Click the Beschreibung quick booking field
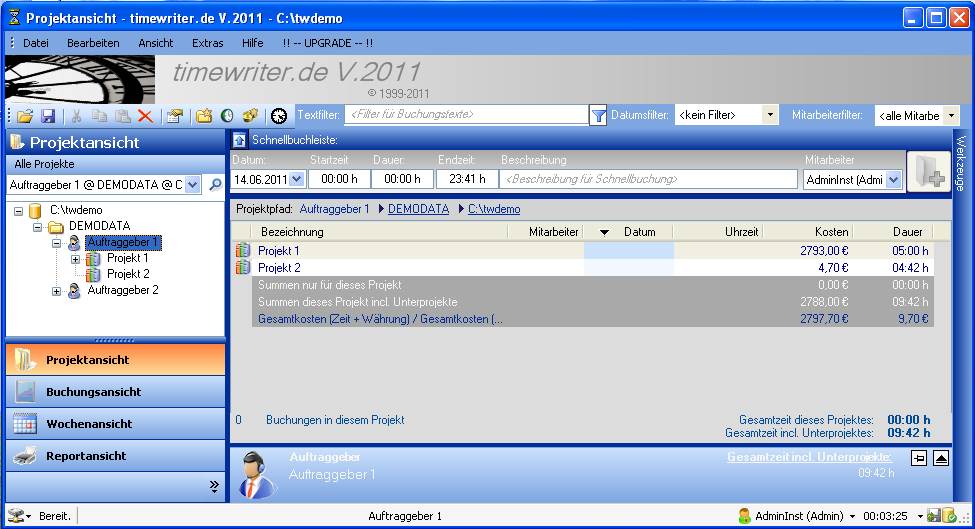Screen dimensions: 975x529 pyautogui.click(x=649, y=179)
